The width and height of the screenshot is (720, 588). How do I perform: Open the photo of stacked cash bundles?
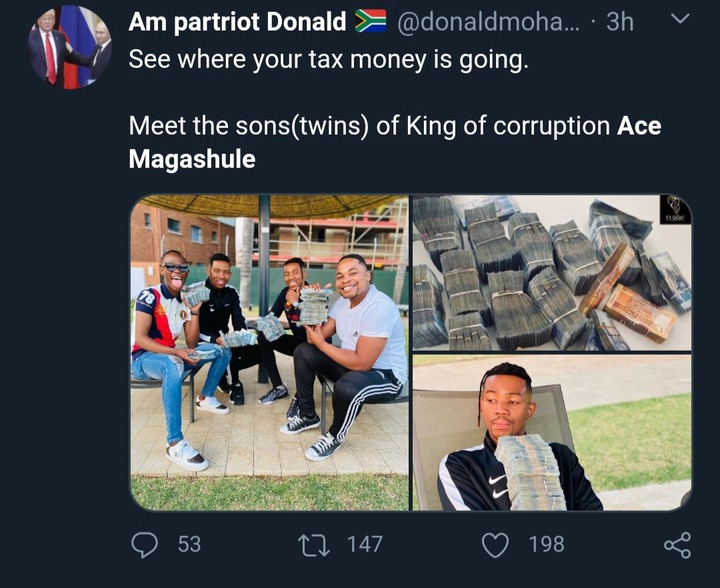pos(552,272)
